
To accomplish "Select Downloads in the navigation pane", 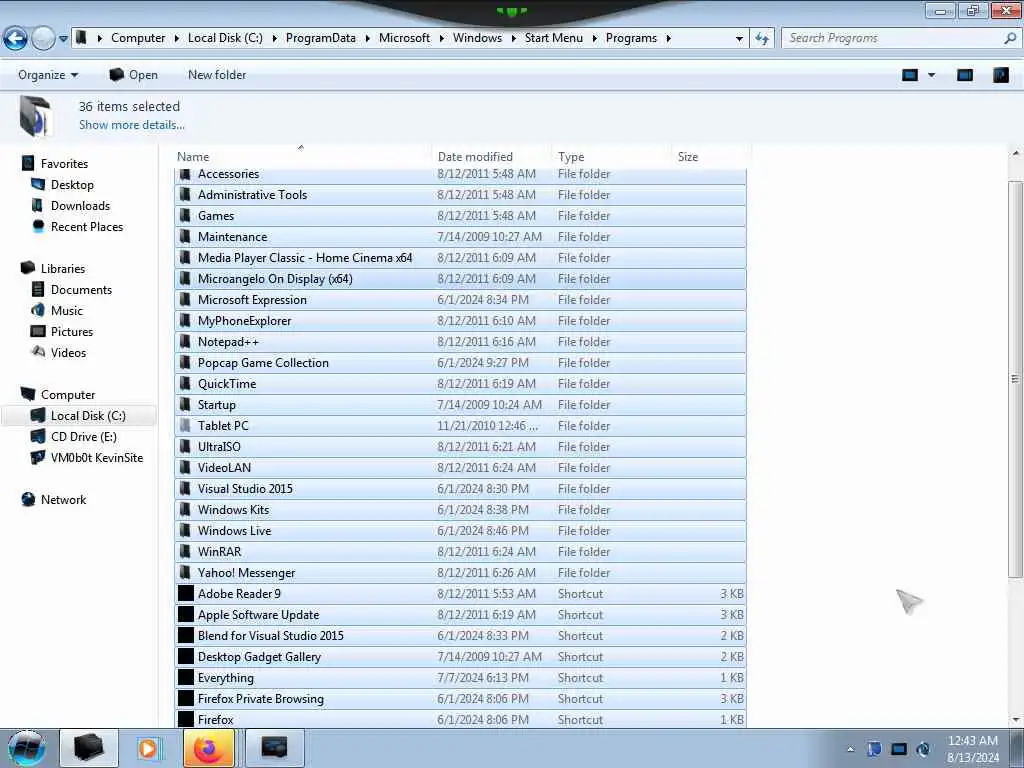I will coord(80,206).
